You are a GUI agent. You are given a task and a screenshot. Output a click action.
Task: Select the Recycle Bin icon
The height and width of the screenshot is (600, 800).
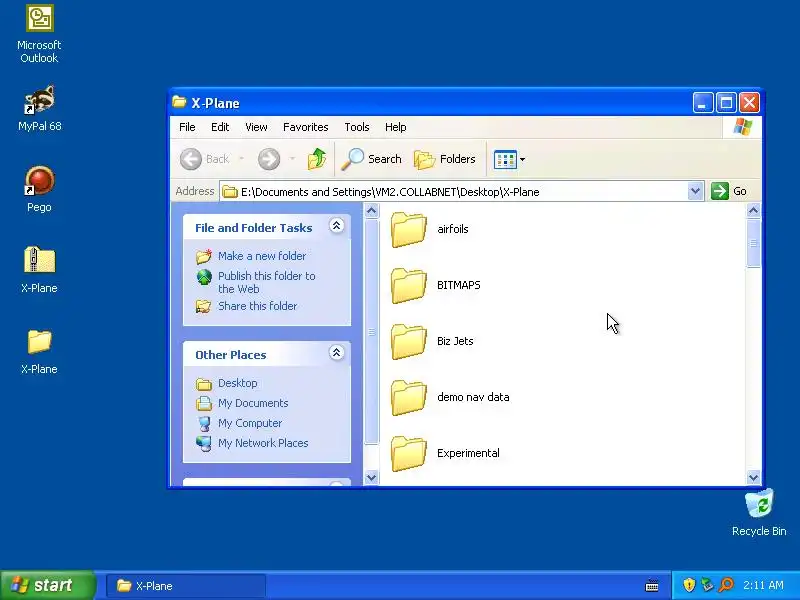[759, 513]
